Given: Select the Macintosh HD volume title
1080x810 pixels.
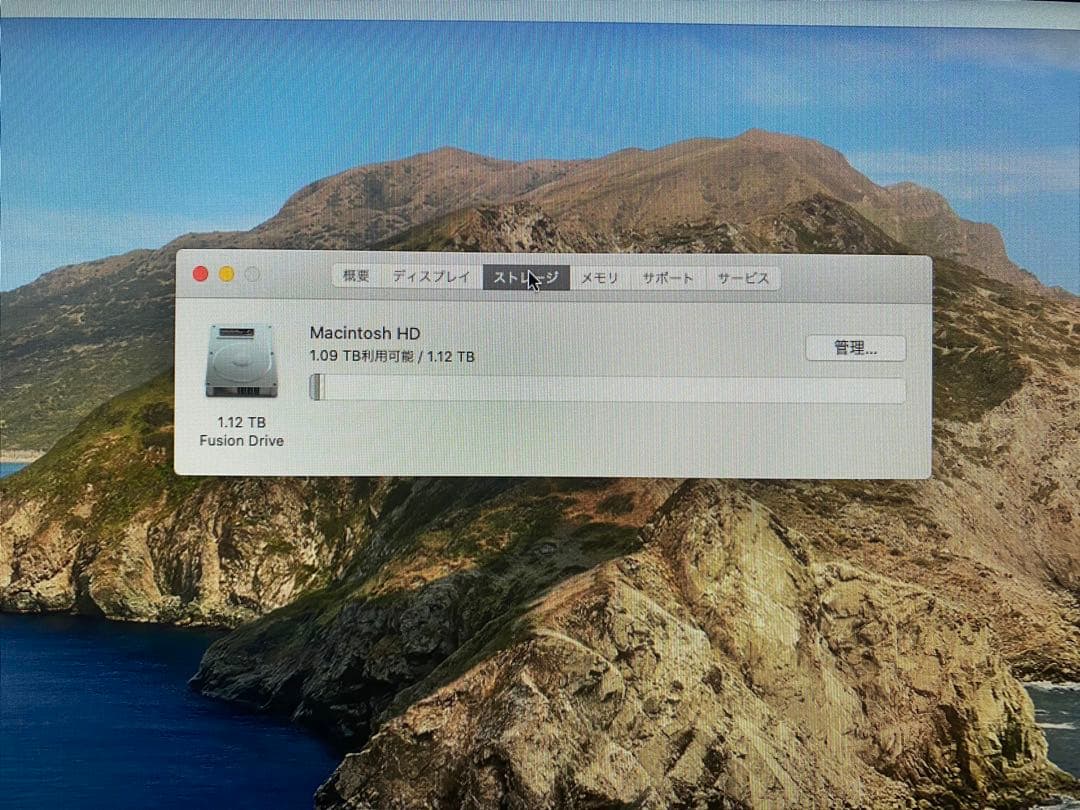Looking at the screenshot, I should [x=366, y=333].
